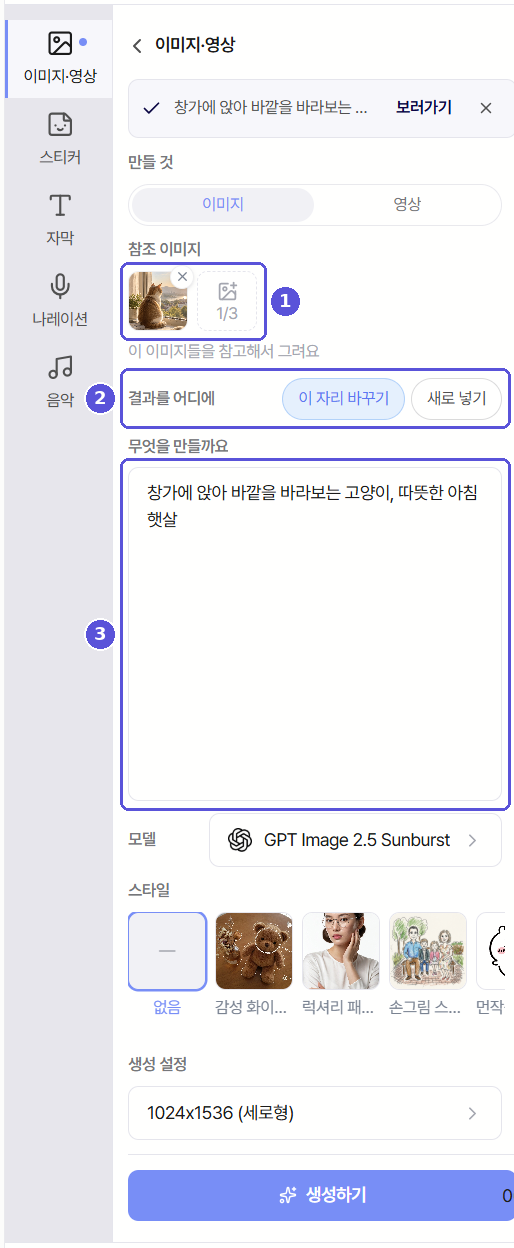Select the 이미지 creation type
This screenshot has height=1248, width=514.
223,204
